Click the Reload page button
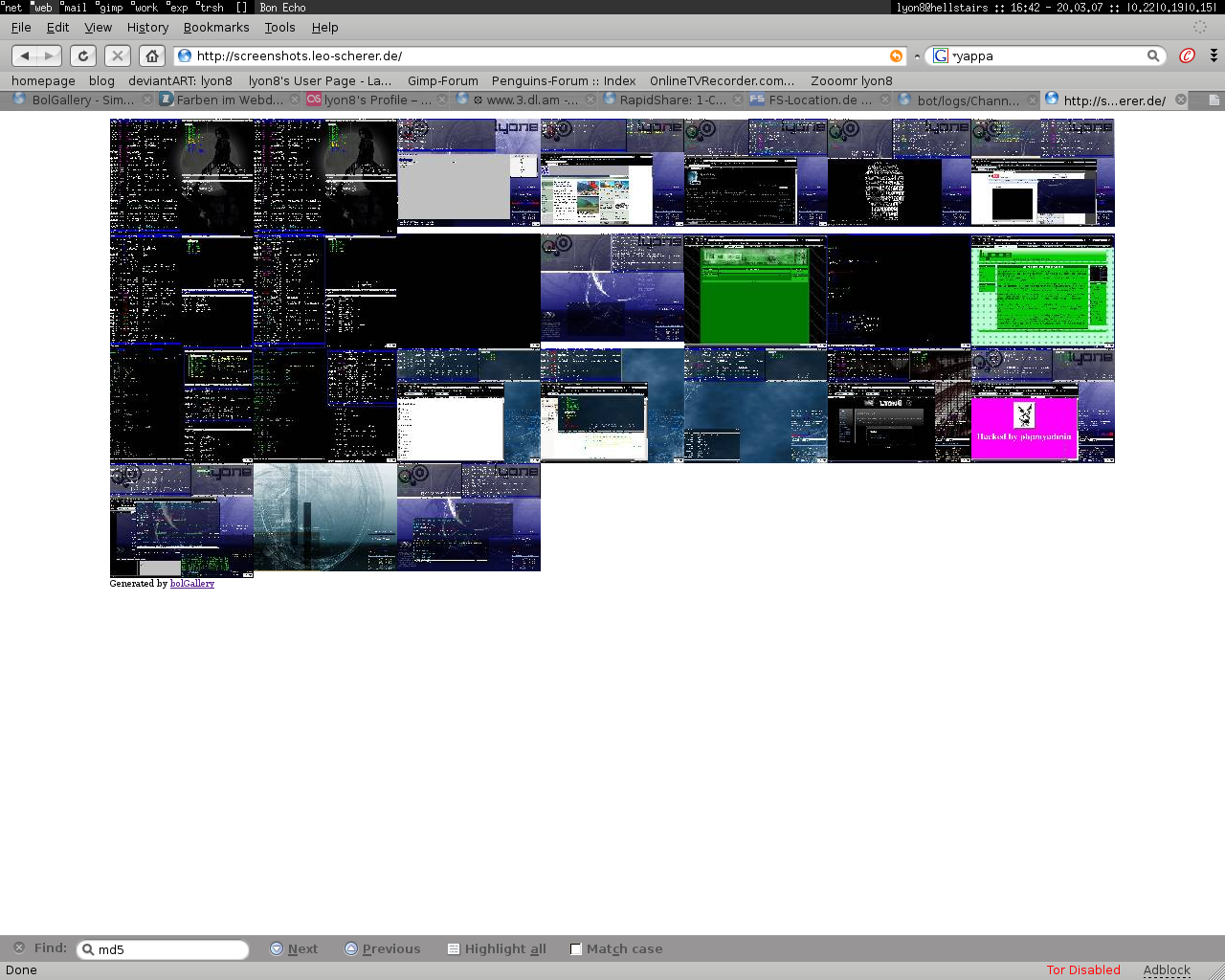 pos(83,56)
